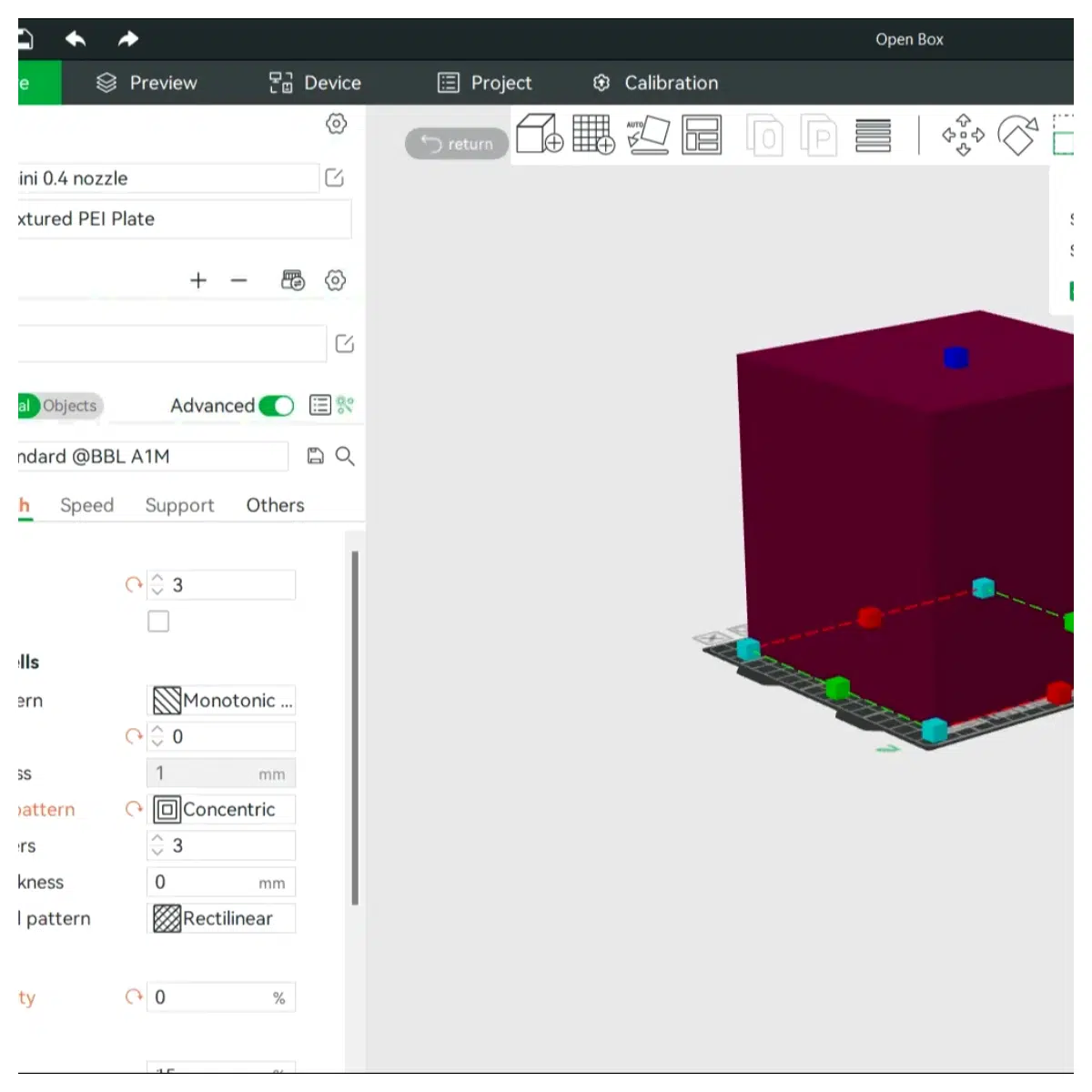
Task: Switch to the Support settings tab
Action: pyautogui.click(x=179, y=505)
